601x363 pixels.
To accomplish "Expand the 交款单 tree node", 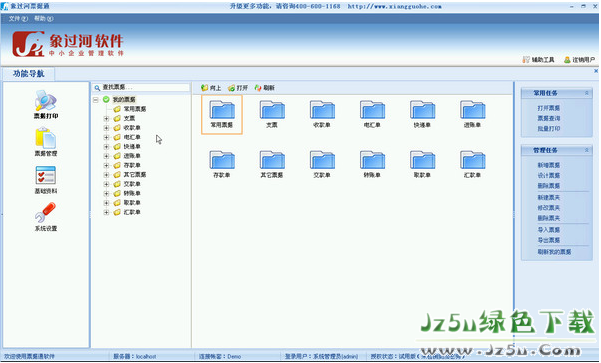I will 106,184.
